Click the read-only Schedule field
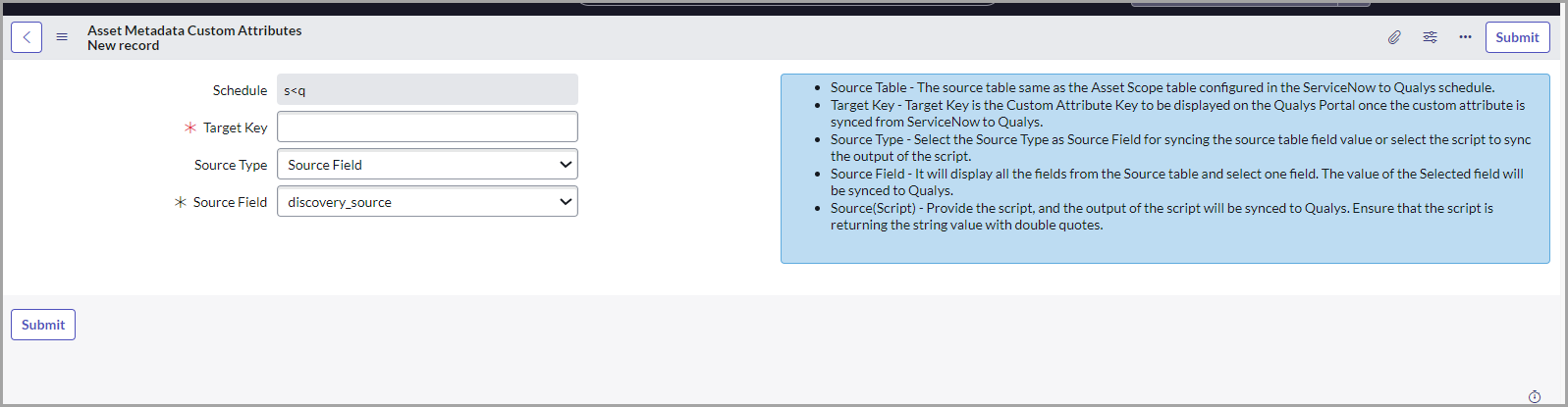The width and height of the screenshot is (1568, 407). [x=427, y=89]
